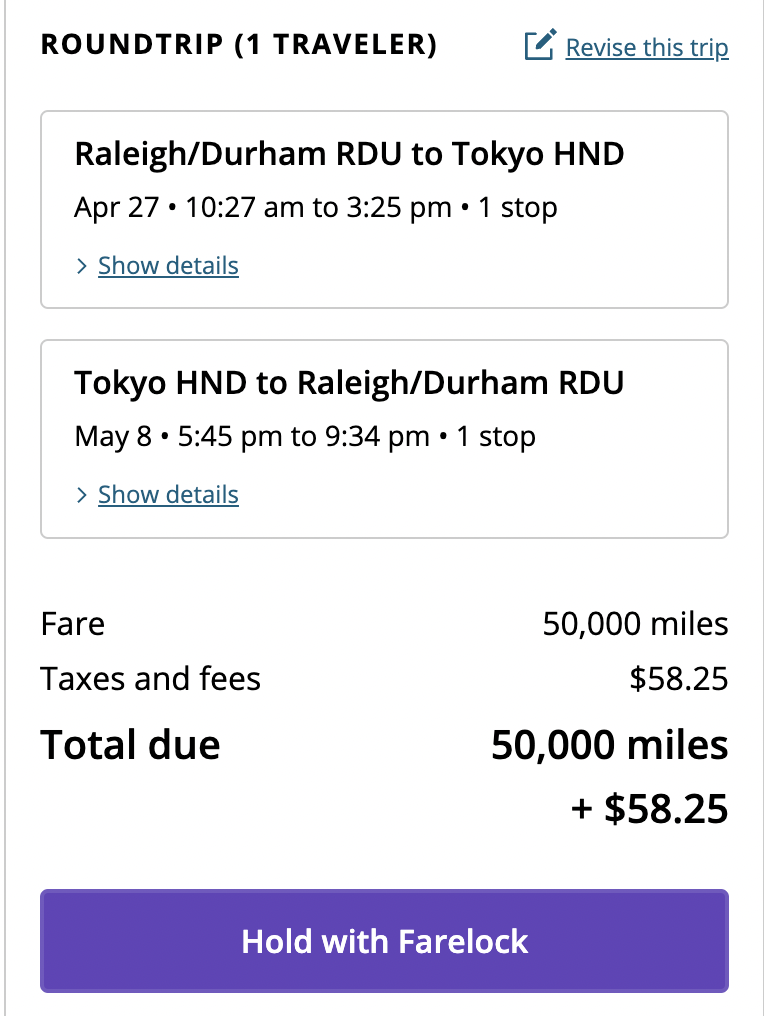Click the pencil edit icon beside Revise this trip
Viewport: 764px width, 1016px height.
pyautogui.click(x=540, y=45)
